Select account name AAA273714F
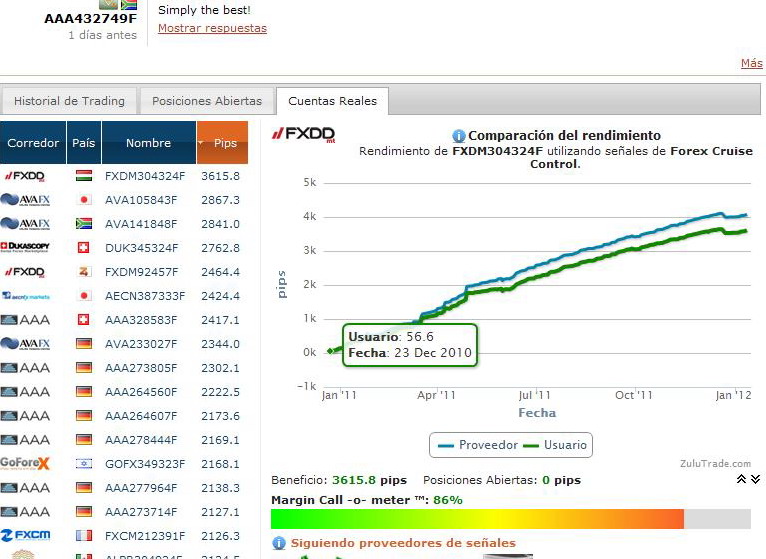 pyautogui.click(x=141, y=512)
